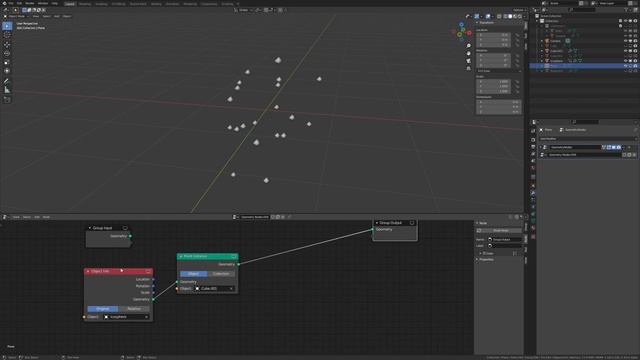Switch to the Modeling workspace tab
The height and width of the screenshot is (360, 640).
[84, 4]
